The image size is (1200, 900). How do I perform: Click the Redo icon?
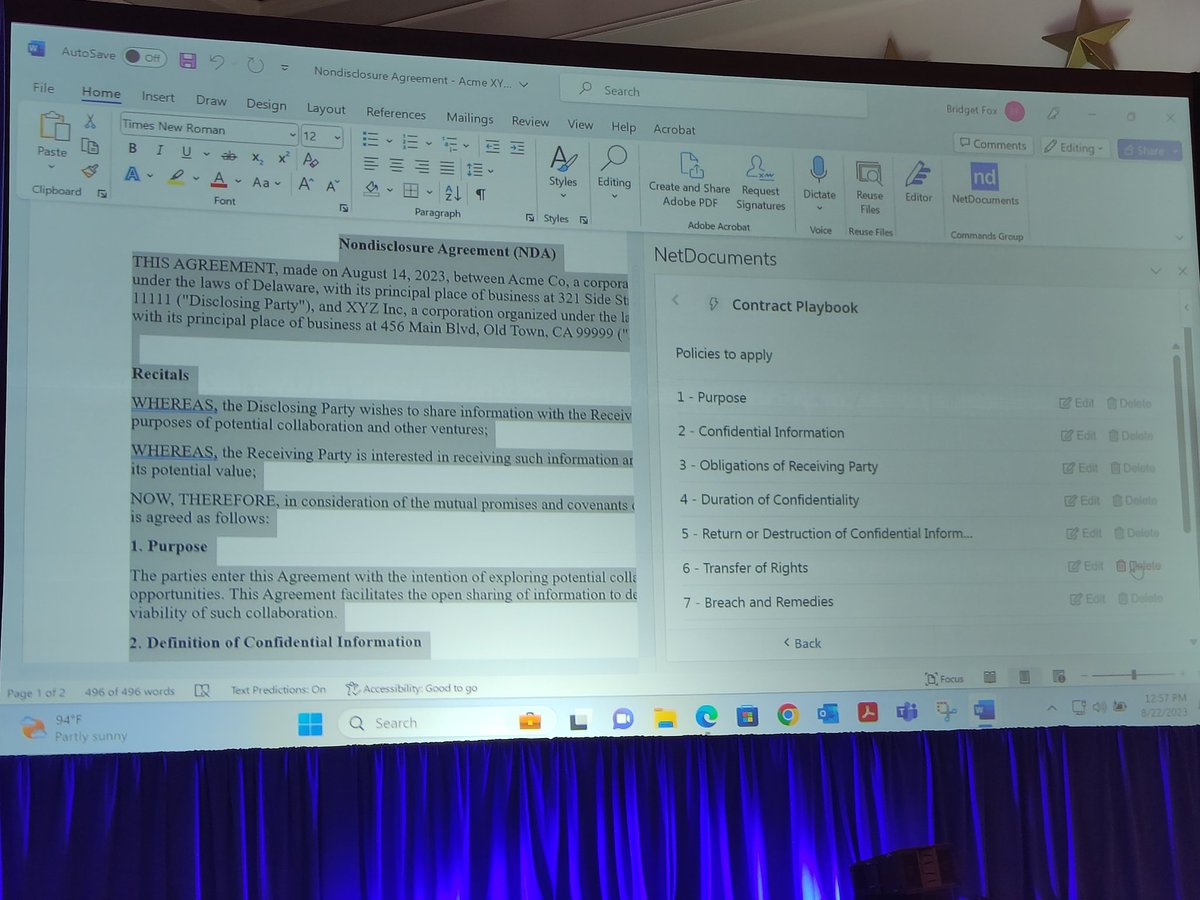coord(254,65)
